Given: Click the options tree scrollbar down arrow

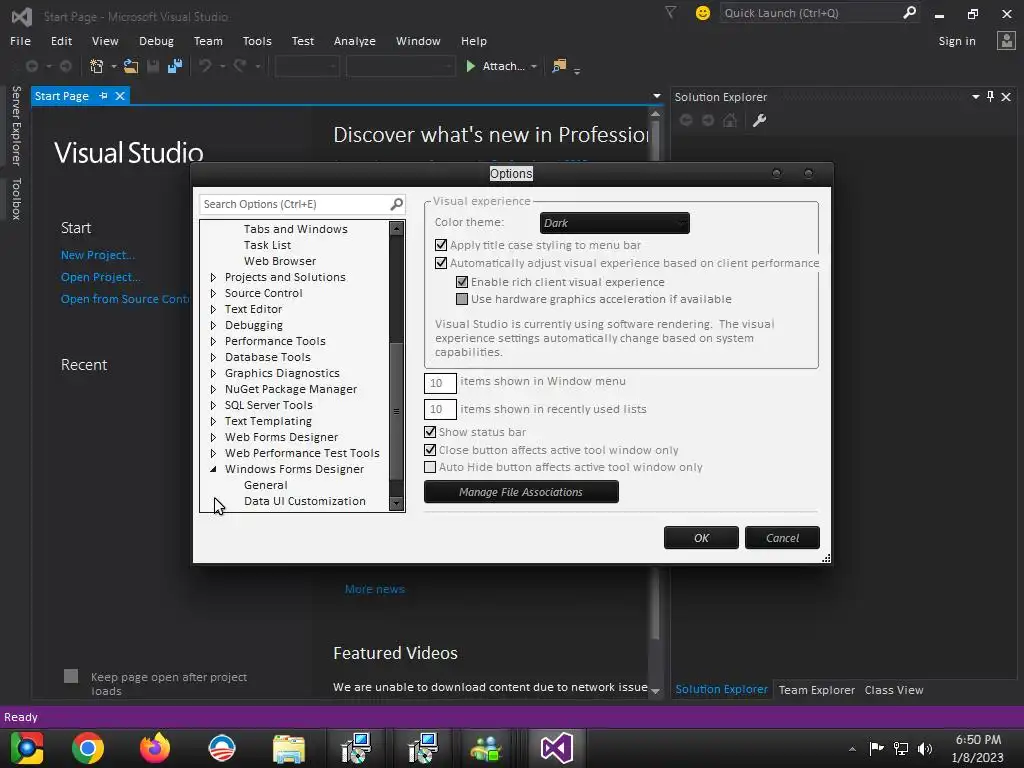Looking at the screenshot, I should coord(396,503).
